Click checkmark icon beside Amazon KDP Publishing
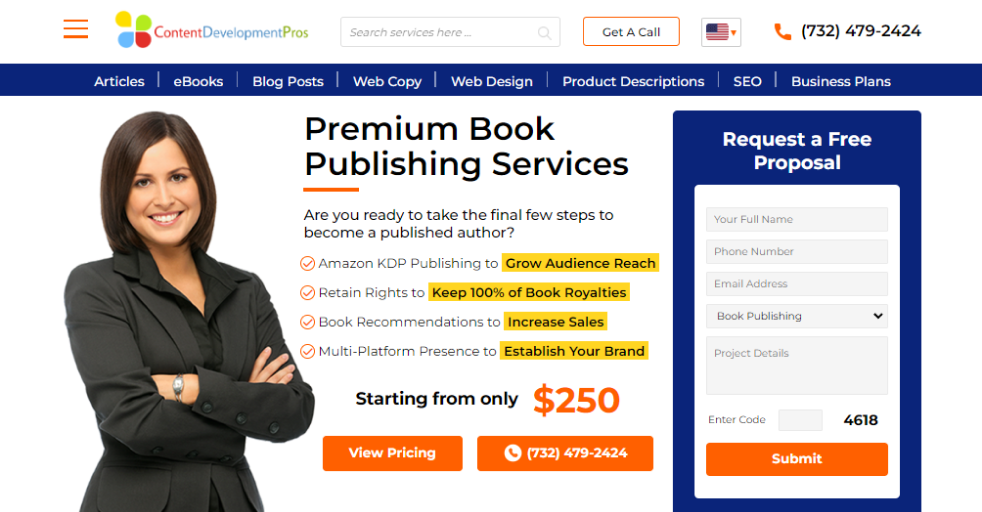This screenshot has height=512, width=982. pos(308,264)
